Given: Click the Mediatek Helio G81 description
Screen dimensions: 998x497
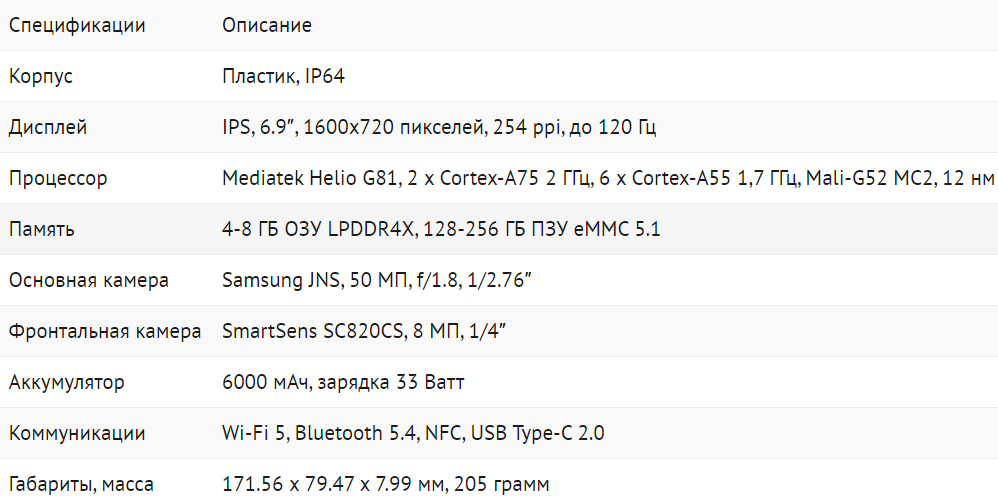Looking at the screenshot, I should pos(608,179).
